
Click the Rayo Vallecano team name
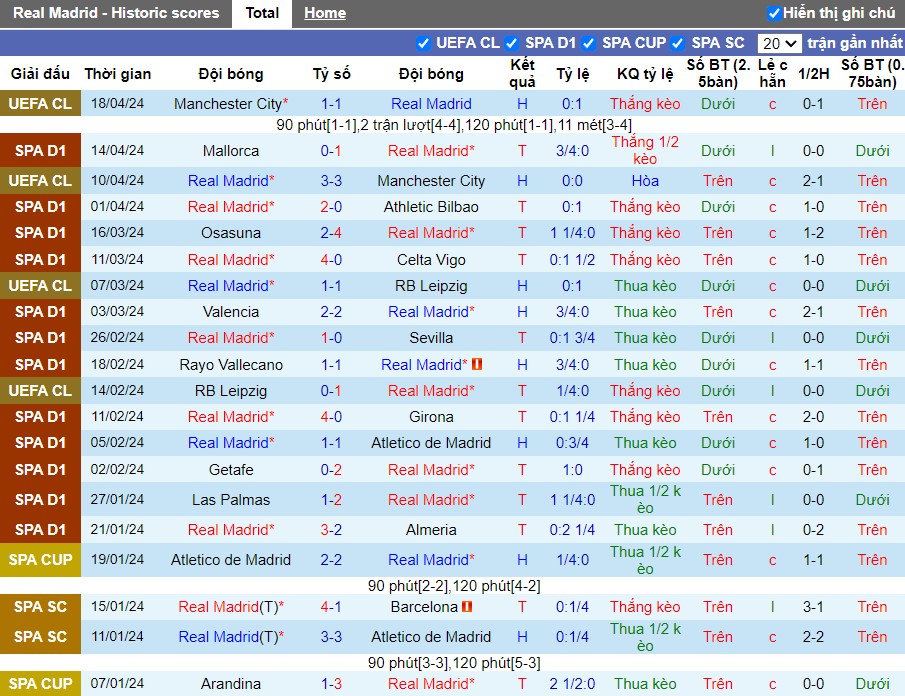coord(231,365)
